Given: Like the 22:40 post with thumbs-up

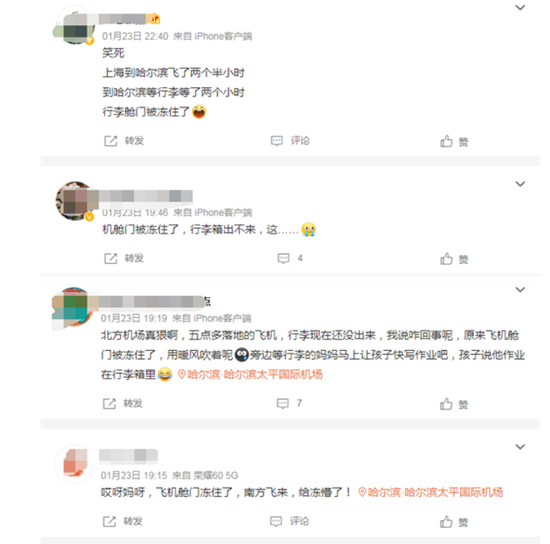Looking at the screenshot, I should point(446,141).
